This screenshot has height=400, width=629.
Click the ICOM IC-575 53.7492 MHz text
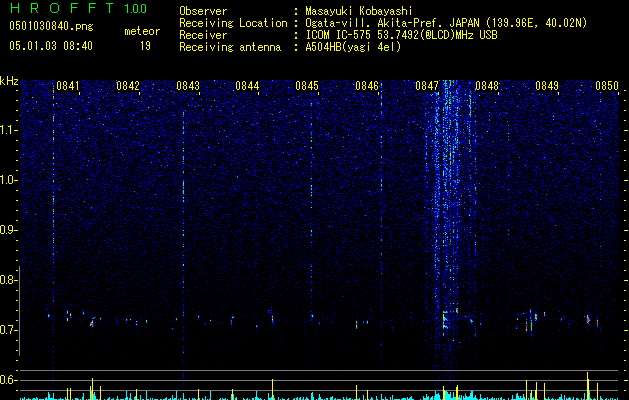(401, 35)
